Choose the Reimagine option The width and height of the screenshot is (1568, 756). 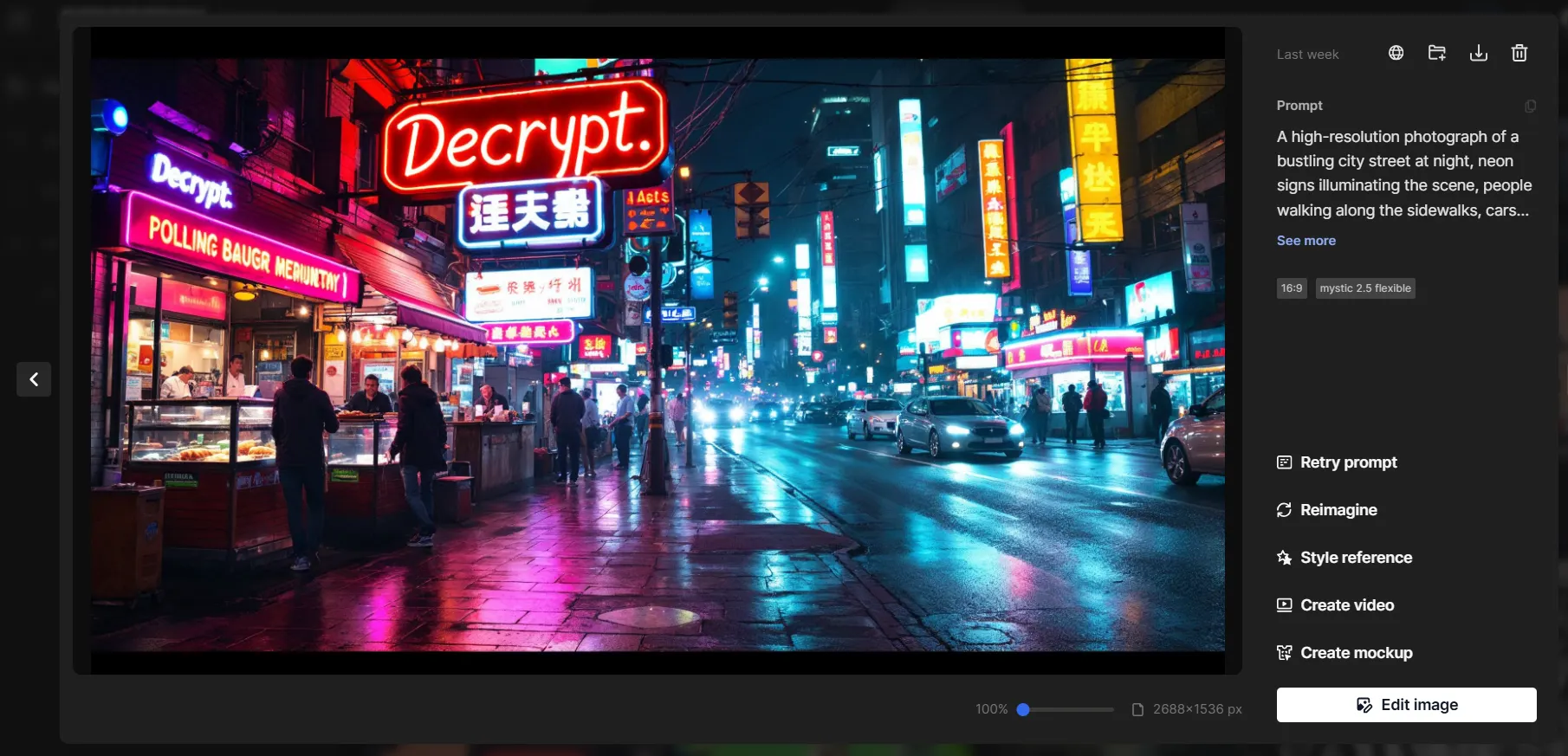pyautogui.click(x=1338, y=510)
